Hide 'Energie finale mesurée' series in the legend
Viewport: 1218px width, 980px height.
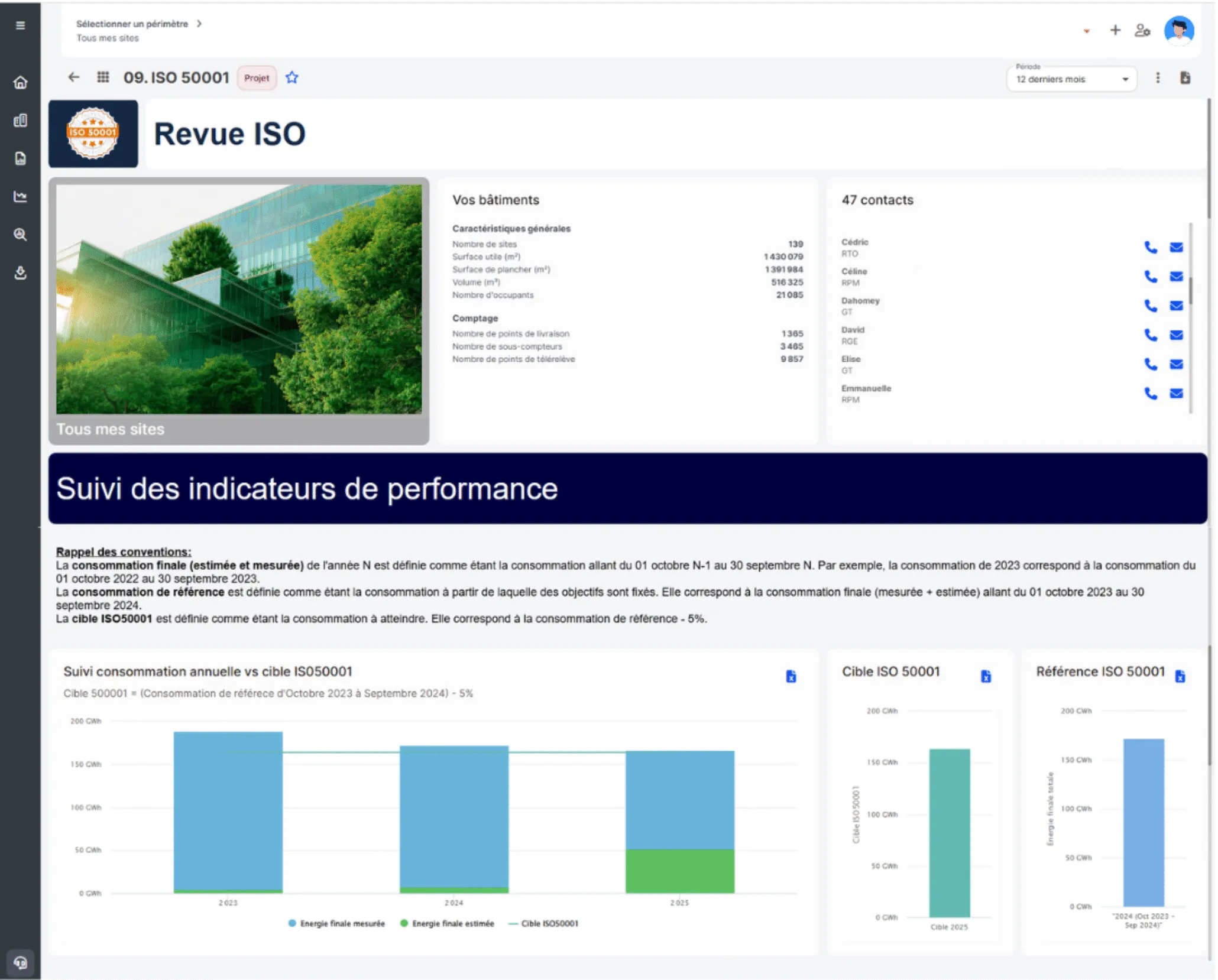(x=337, y=923)
